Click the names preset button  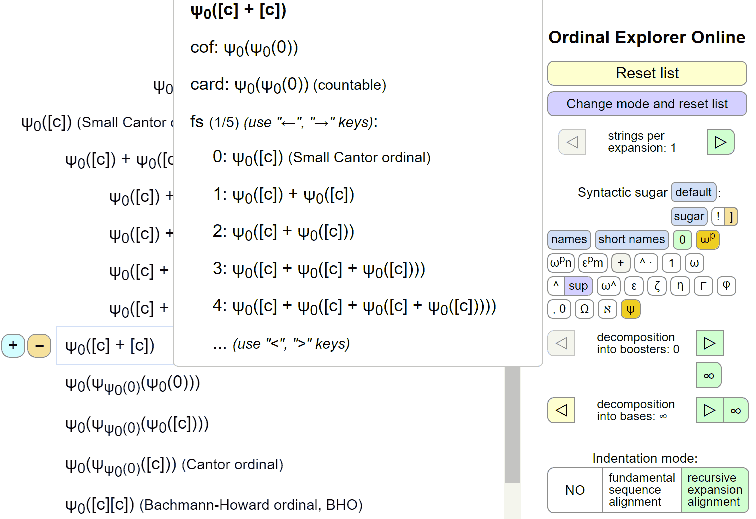coord(569,239)
